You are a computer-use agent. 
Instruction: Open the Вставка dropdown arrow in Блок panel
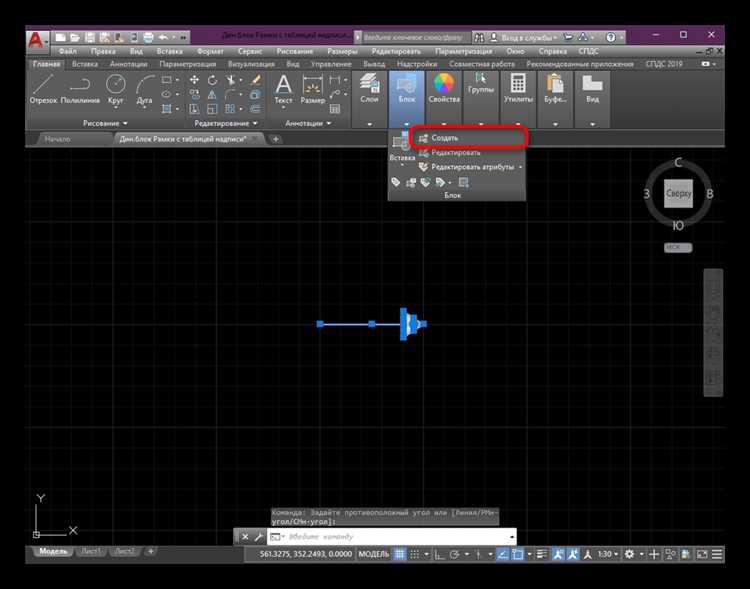point(402,165)
